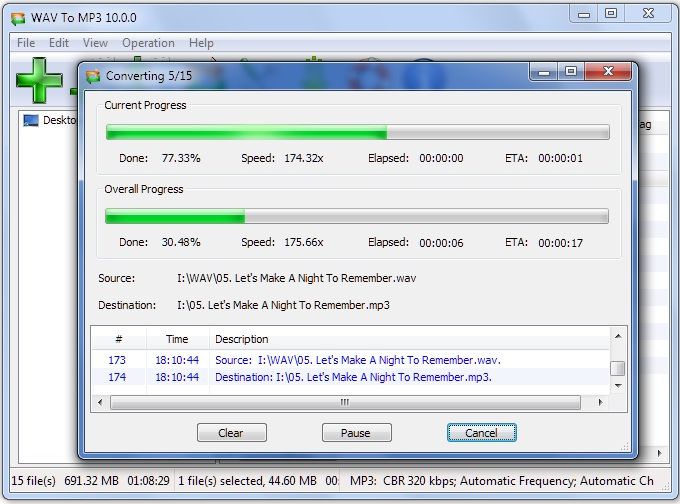Open the Edit menu
680x504 pixels.
[59, 43]
